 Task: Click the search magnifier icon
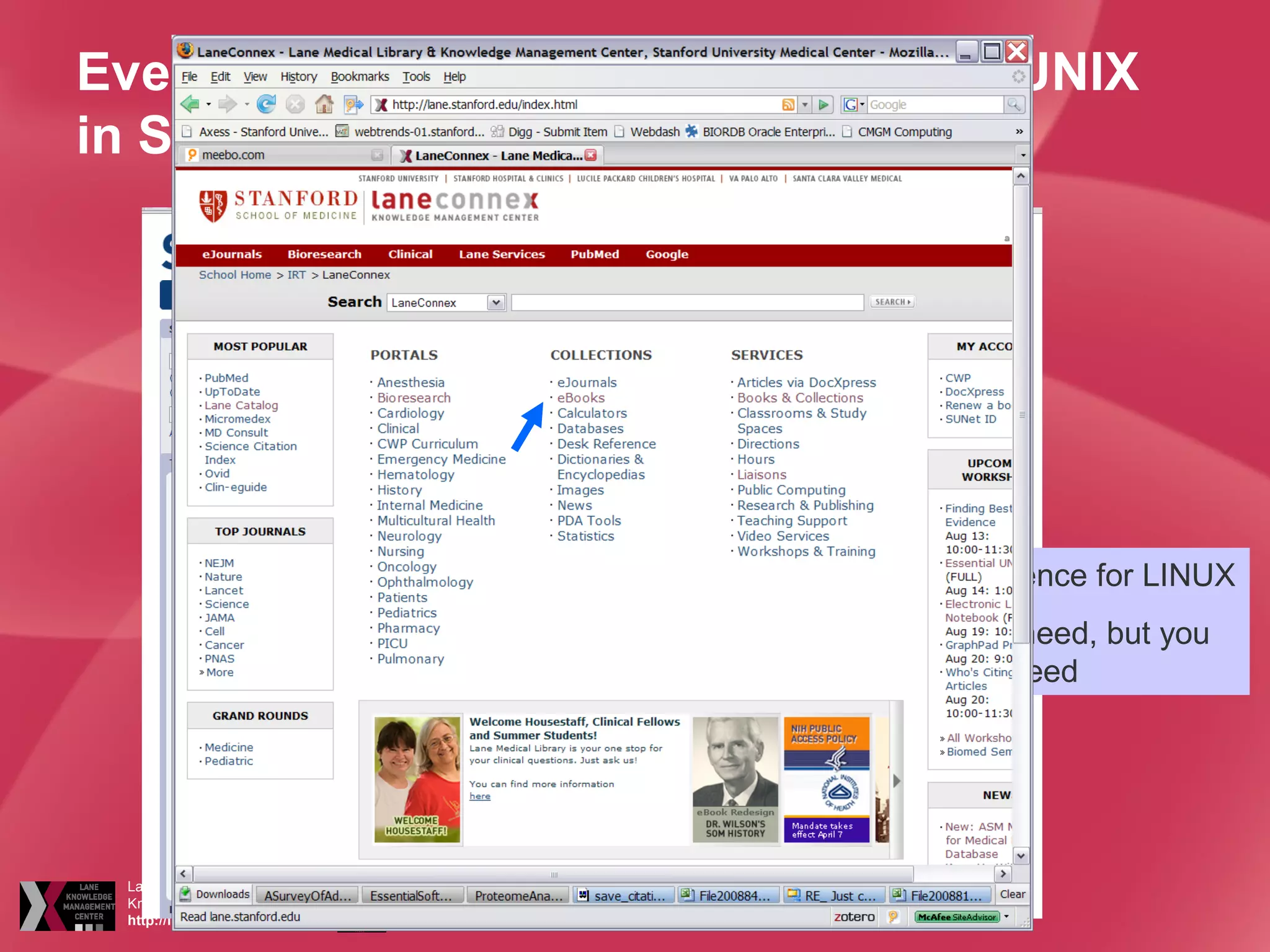tap(1013, 105)
